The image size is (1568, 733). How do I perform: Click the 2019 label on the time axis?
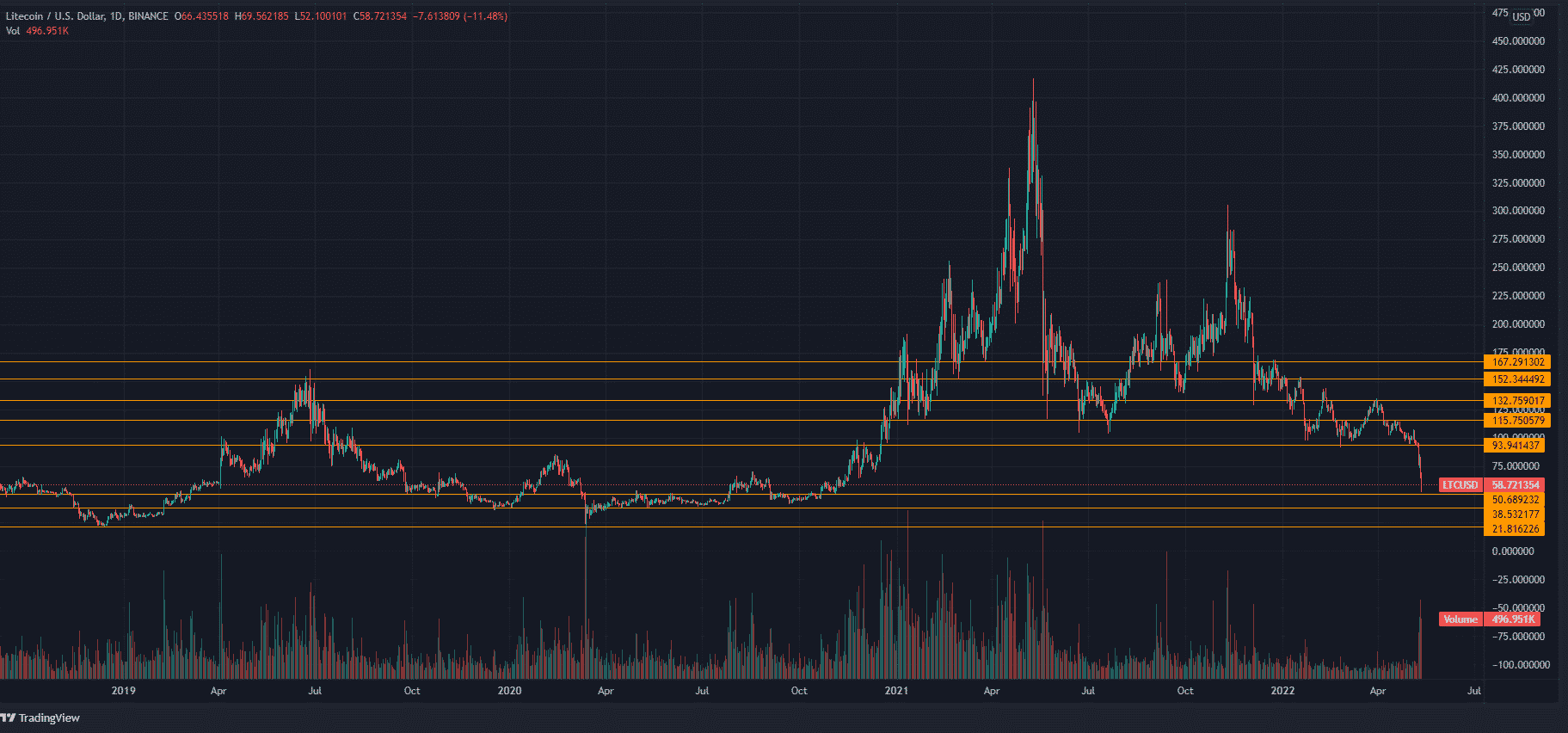[124, 691]
